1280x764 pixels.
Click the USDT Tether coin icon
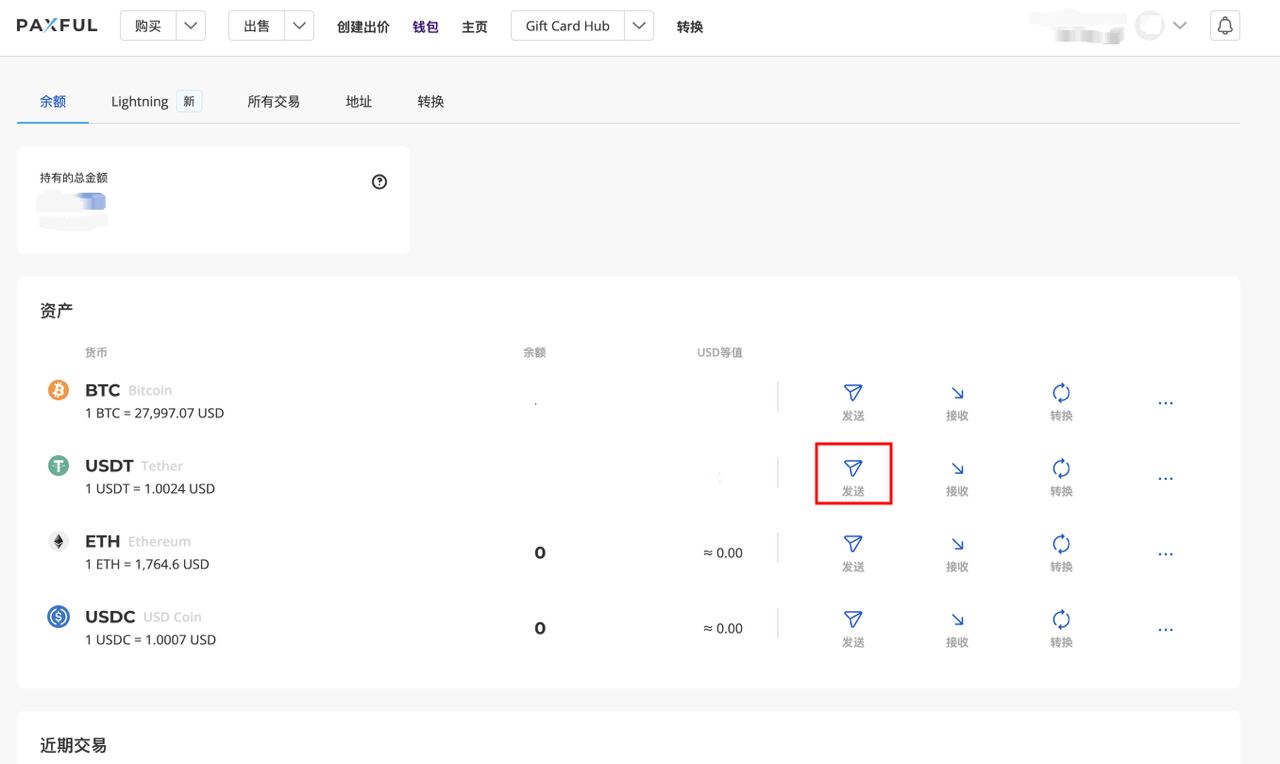pos(59,466)
